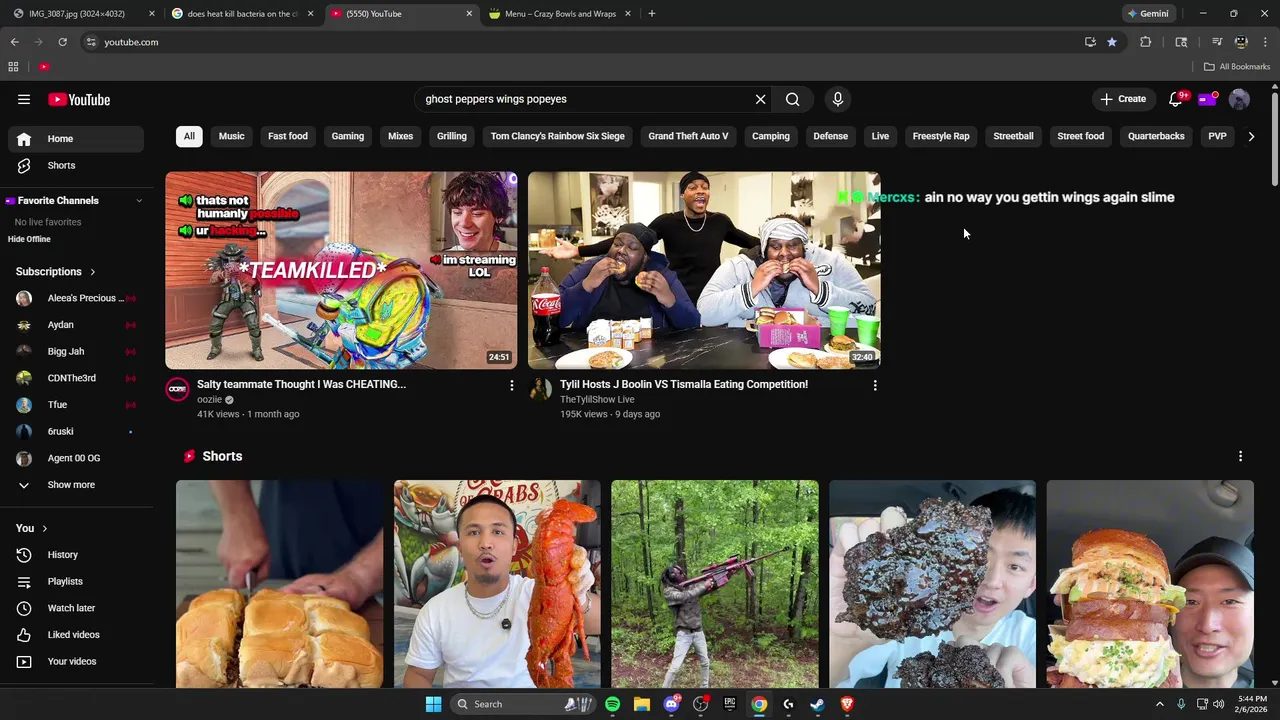The image size is (1280, 720).
Task: Open Spotify from the taskbar
Action: click(x=612, y=704)
